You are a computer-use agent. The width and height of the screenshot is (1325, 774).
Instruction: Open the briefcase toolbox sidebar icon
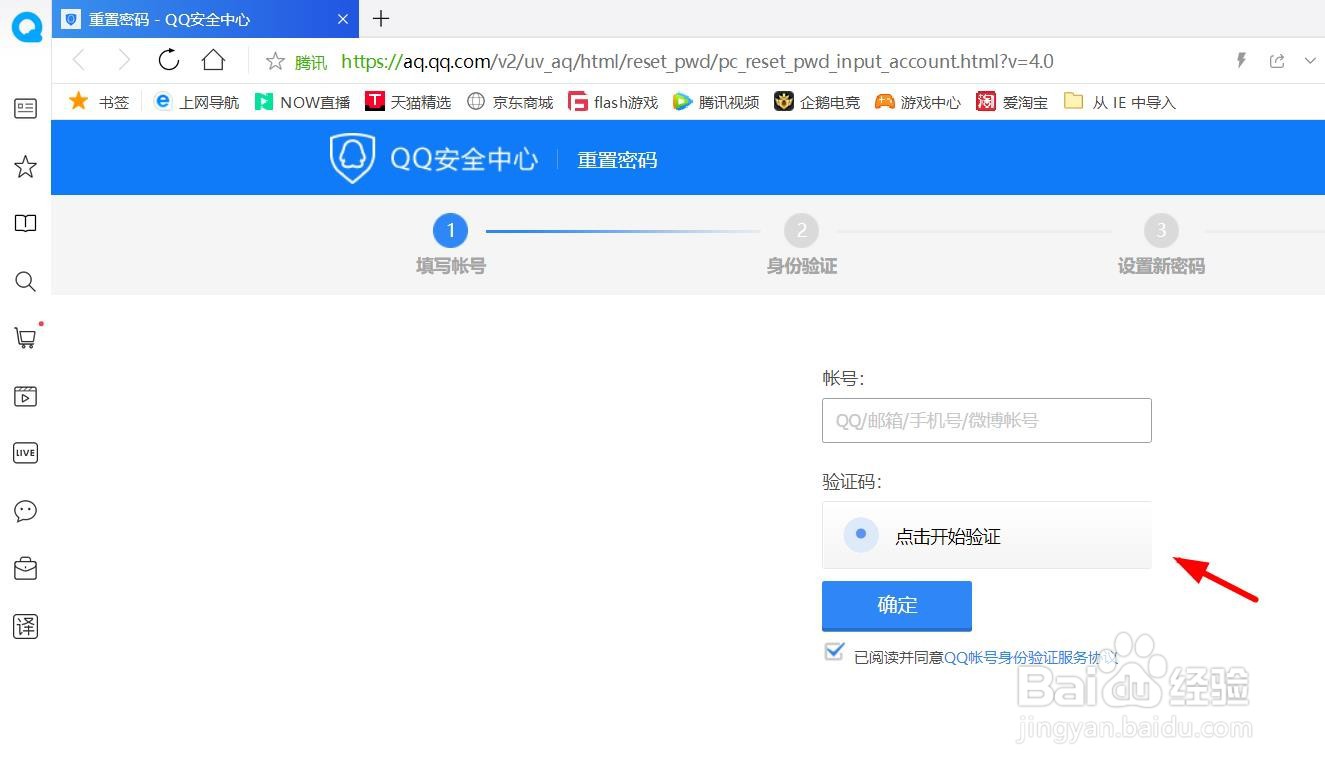click(x=25, y=569)
